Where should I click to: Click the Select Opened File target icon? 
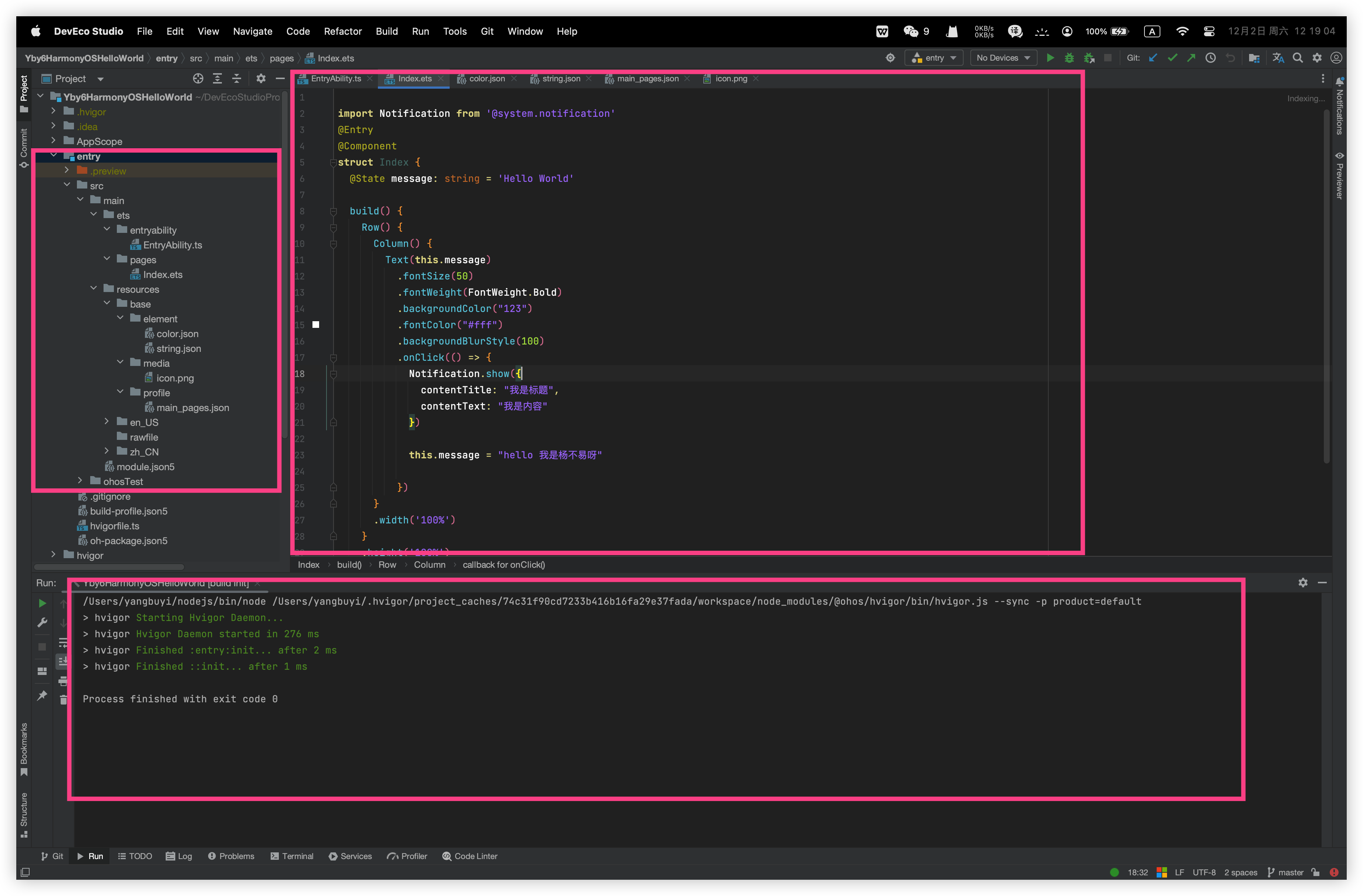pyautogui.click(x=198, y=78)
